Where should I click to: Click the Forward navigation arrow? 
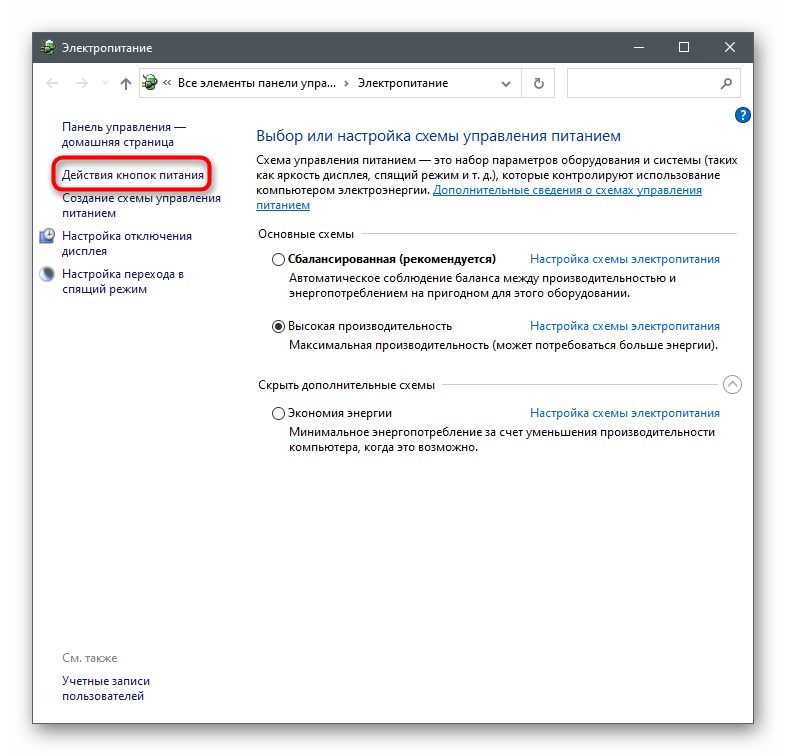(x=81, y=83)
